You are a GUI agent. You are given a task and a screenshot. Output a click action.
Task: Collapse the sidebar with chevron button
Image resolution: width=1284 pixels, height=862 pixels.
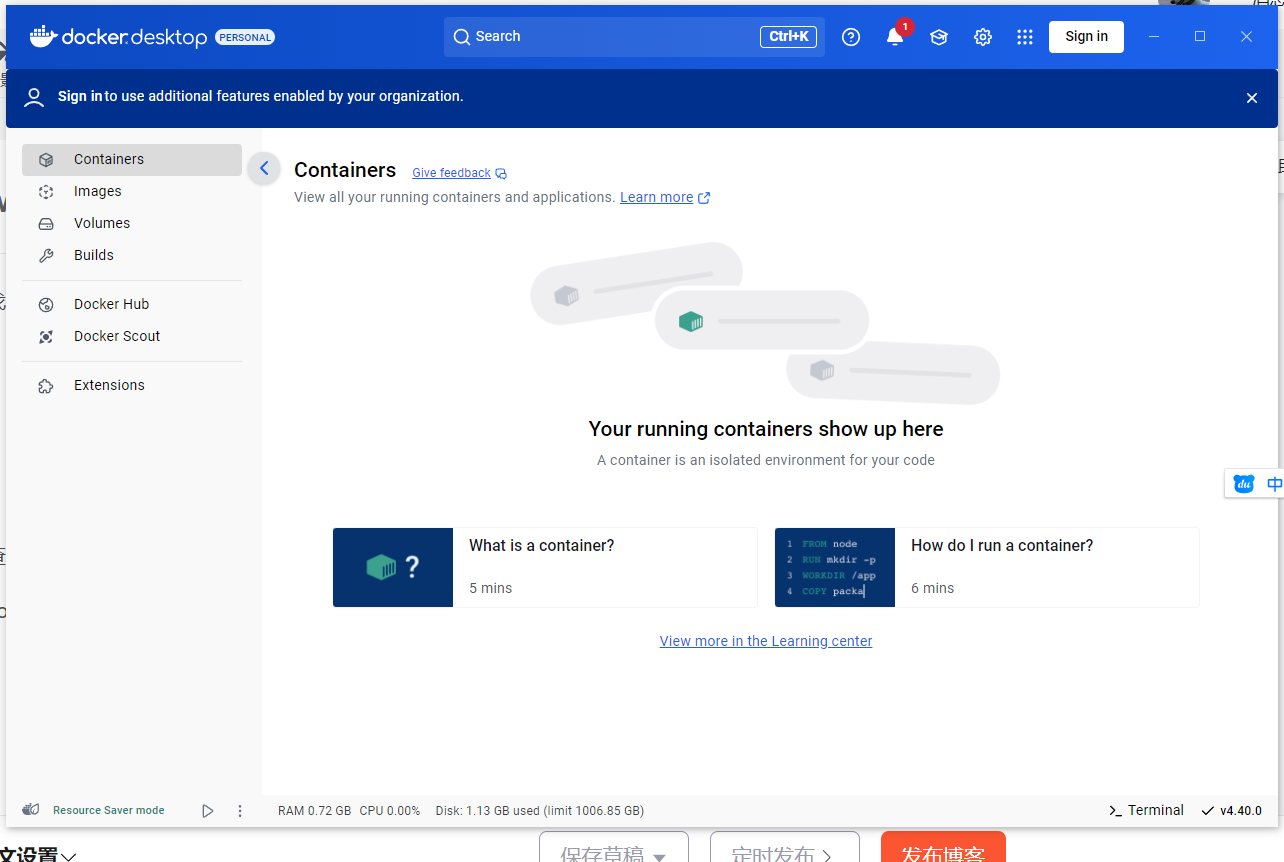tap(264, 168)
